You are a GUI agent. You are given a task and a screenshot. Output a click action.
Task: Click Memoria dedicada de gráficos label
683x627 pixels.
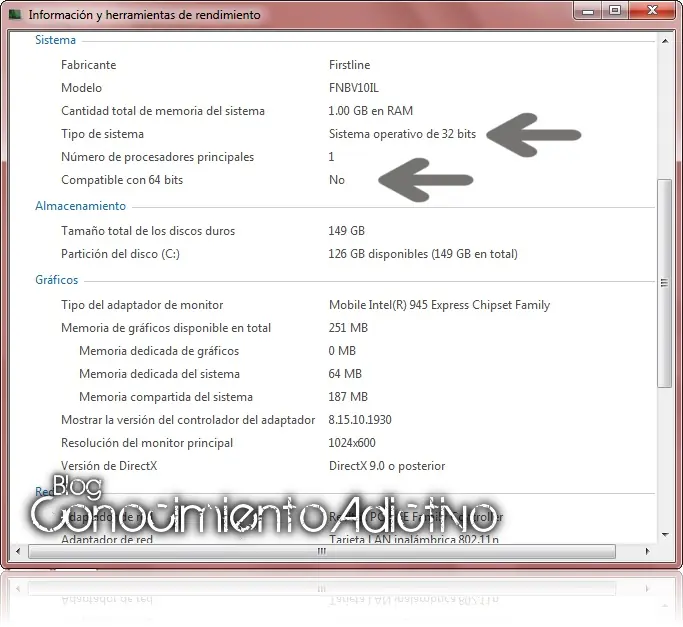[x=159, y=351]
